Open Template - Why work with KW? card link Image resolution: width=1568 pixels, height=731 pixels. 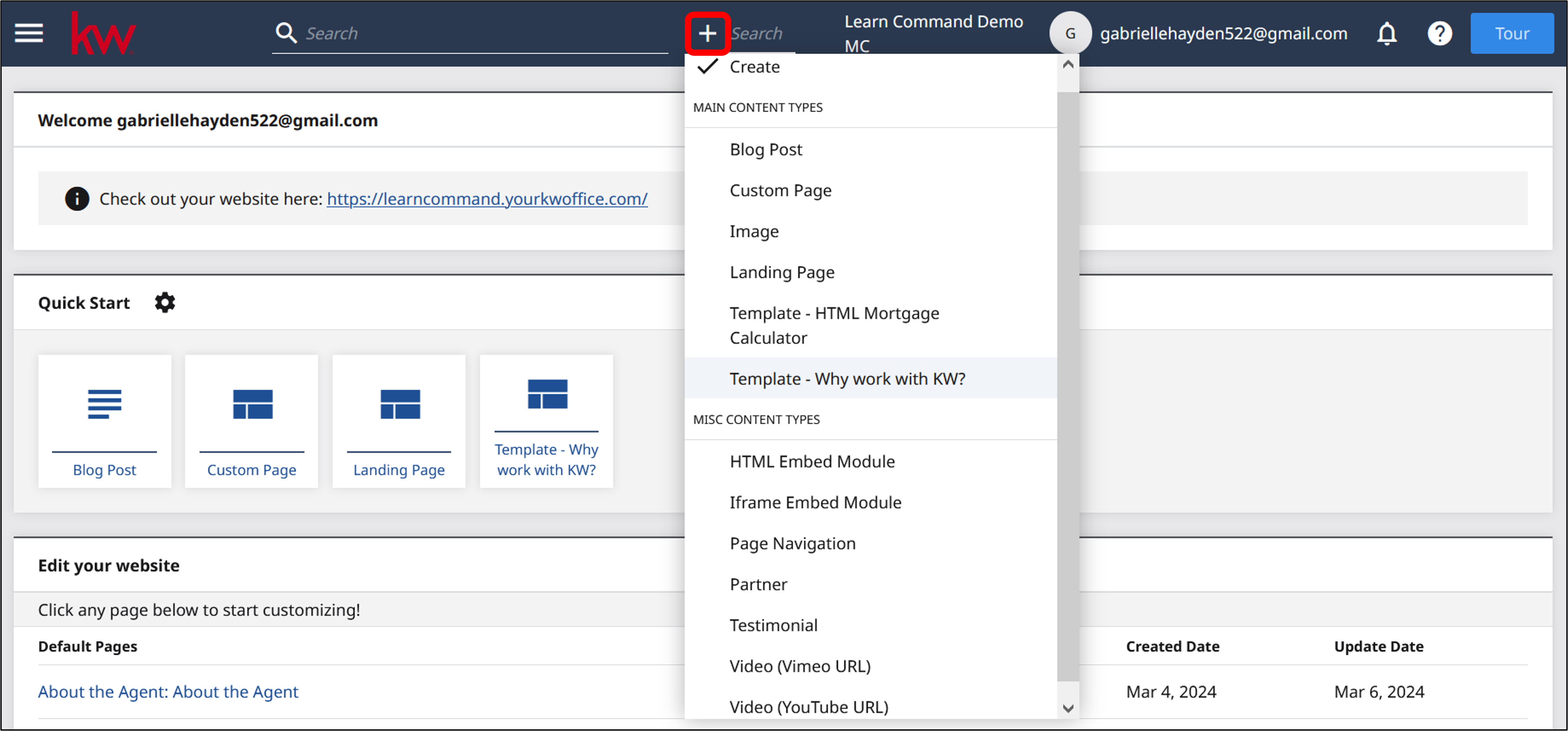click(x=546, y=459)
